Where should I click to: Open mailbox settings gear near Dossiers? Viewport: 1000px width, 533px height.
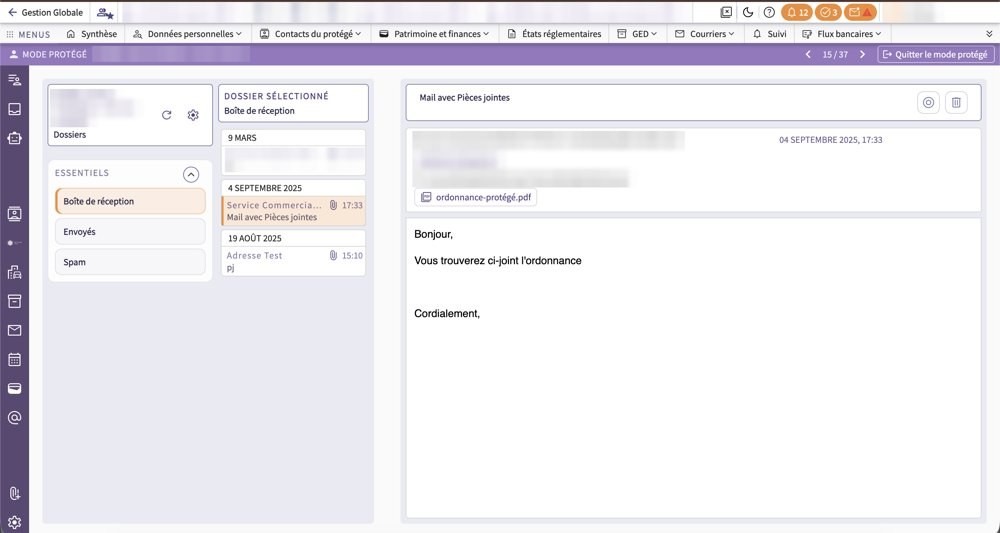[x=193, y=115]
